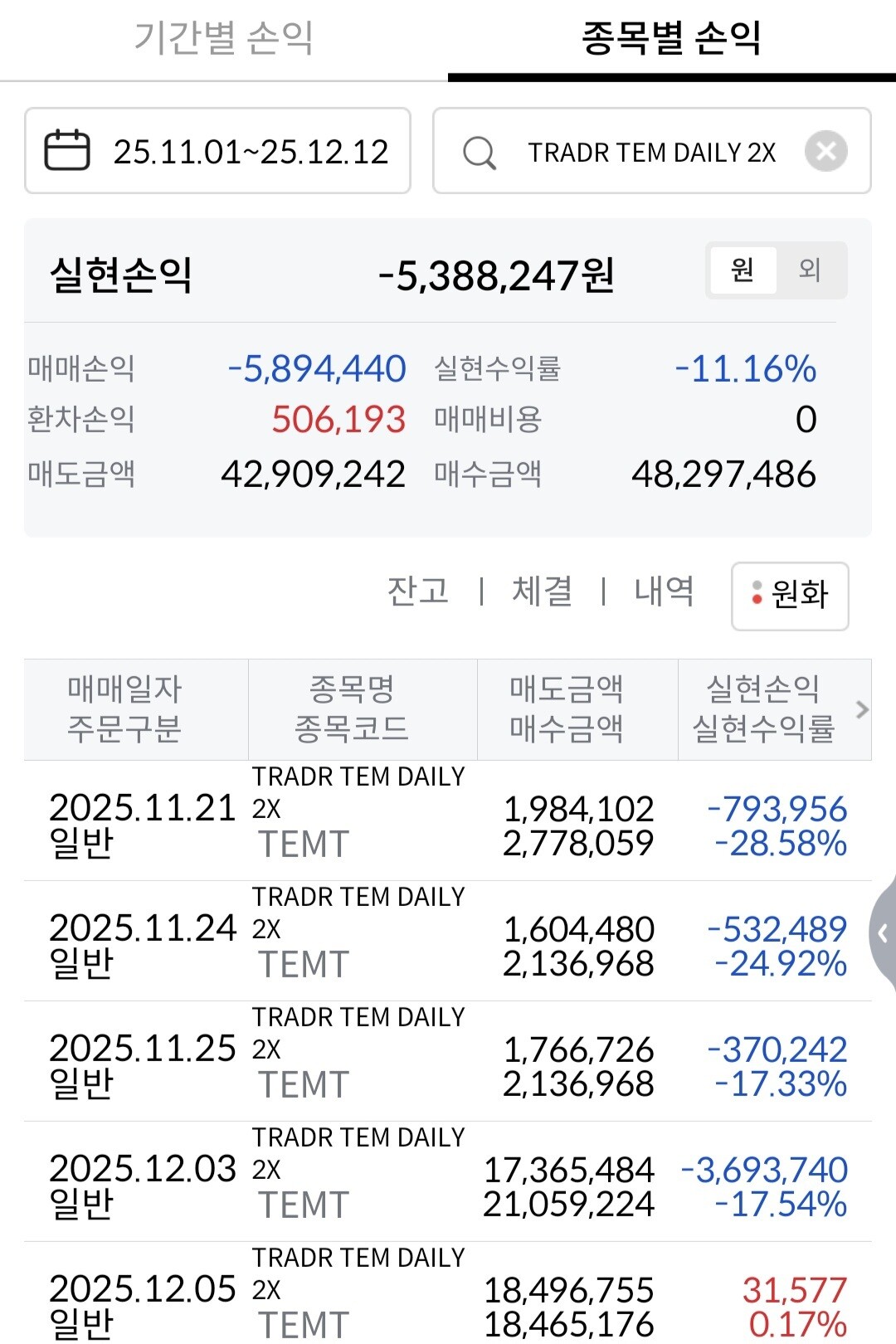Click the search magnifier icon
Viewport: 896px width, 1344px height.
480,153
